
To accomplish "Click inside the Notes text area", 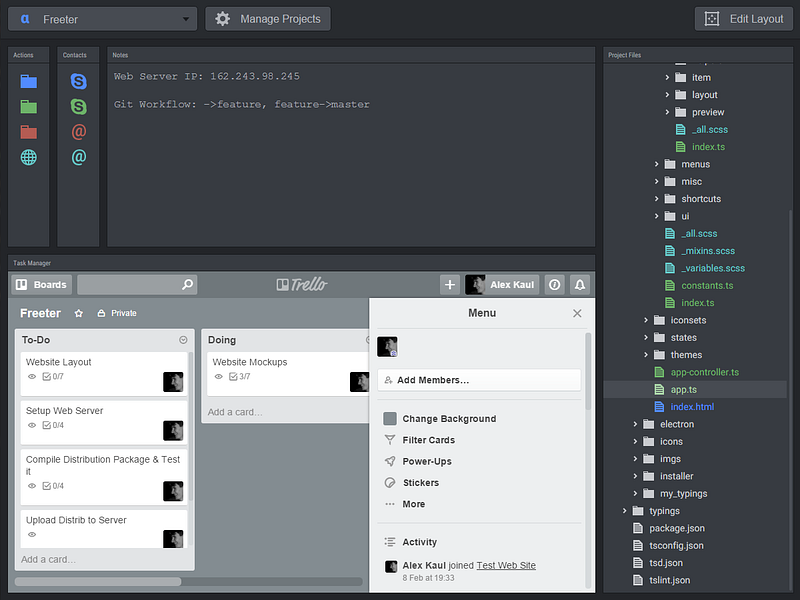I will [x=351, y=155].
